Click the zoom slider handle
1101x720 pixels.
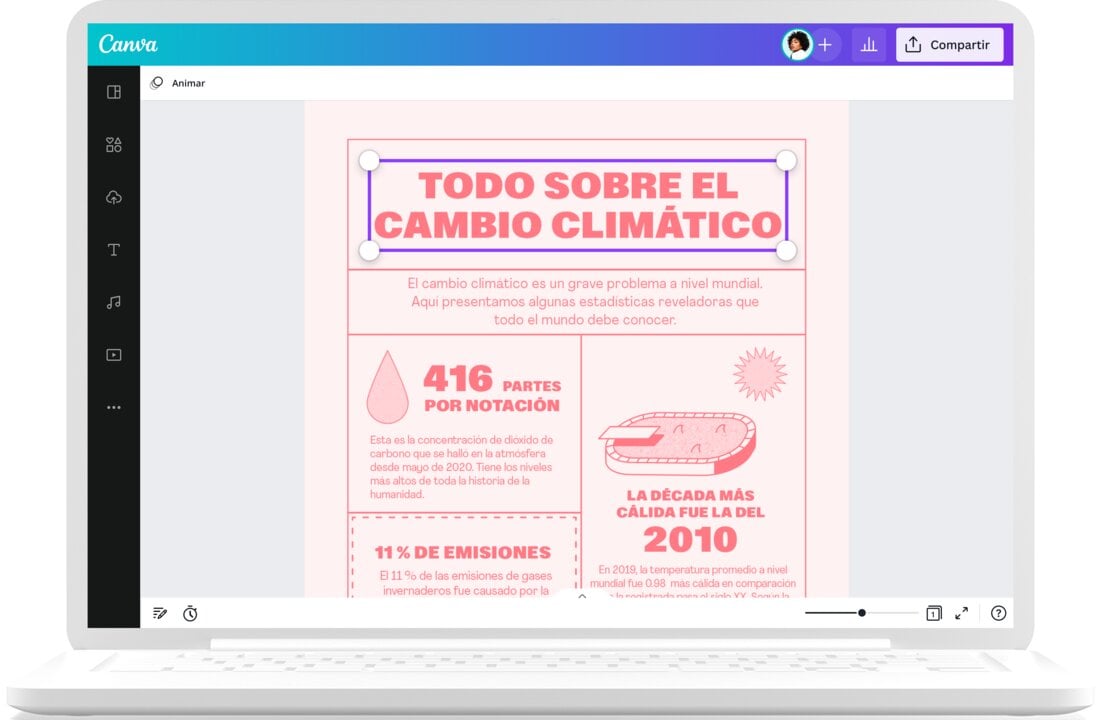861,613
